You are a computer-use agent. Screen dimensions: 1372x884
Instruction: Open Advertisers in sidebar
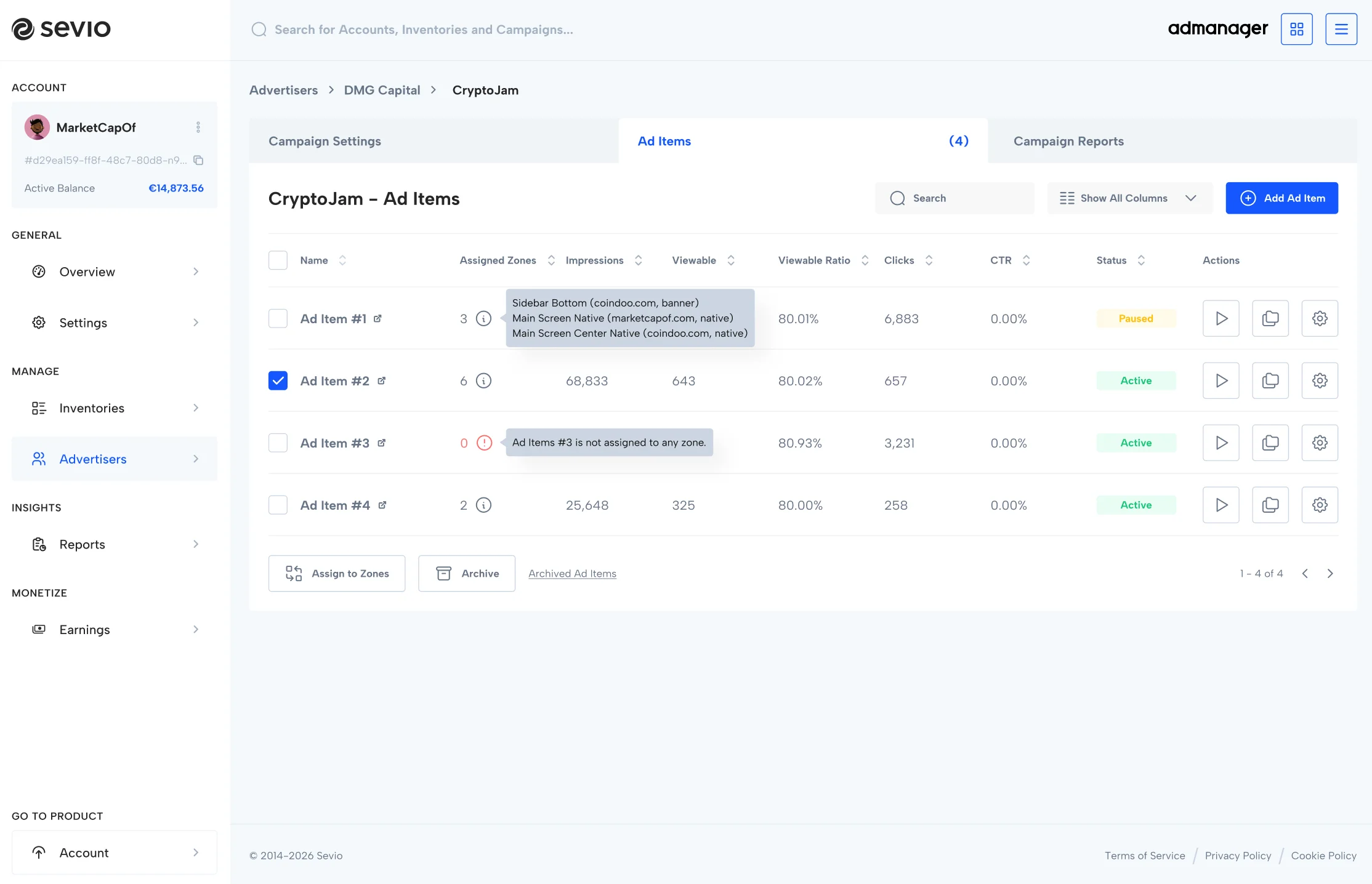click(115, 459)
